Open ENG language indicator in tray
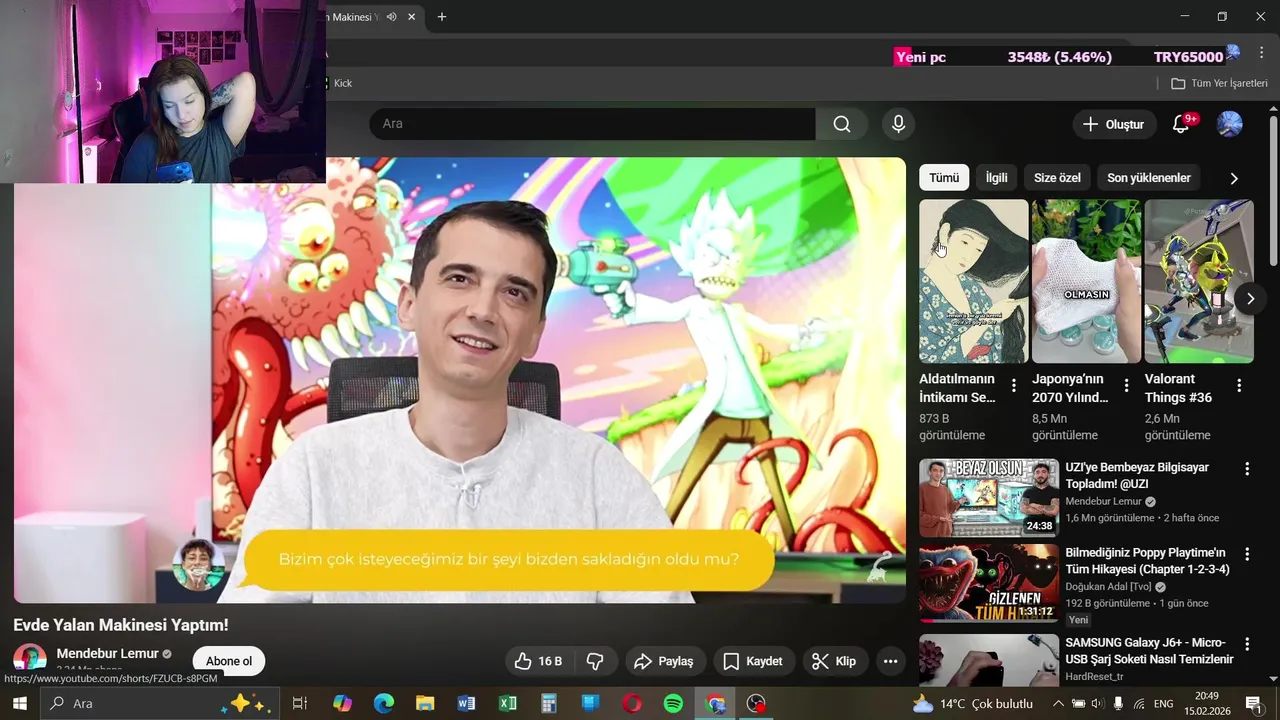 click(1163, 703)
